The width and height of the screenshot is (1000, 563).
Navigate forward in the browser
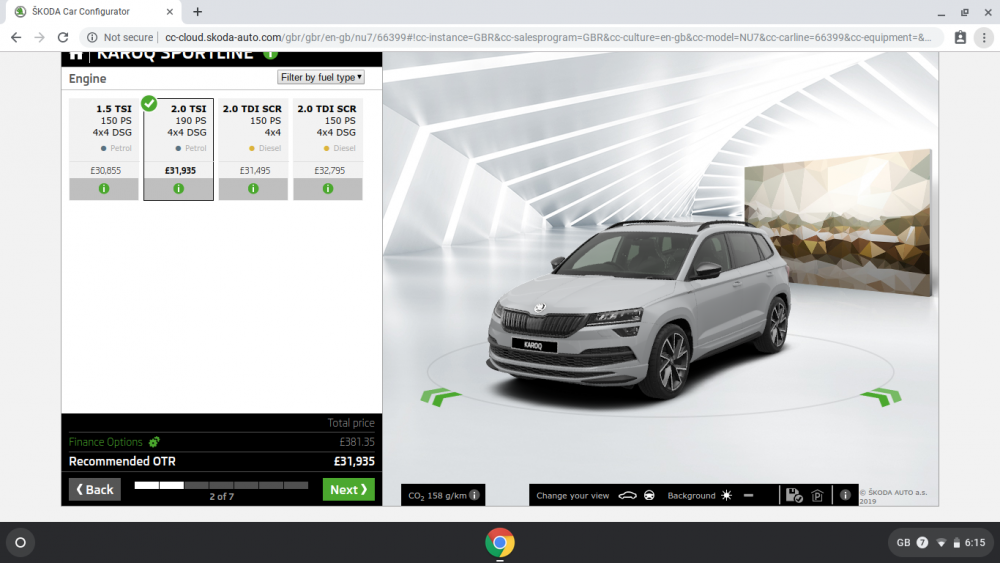pyautogui.click(x=40, y=38)
